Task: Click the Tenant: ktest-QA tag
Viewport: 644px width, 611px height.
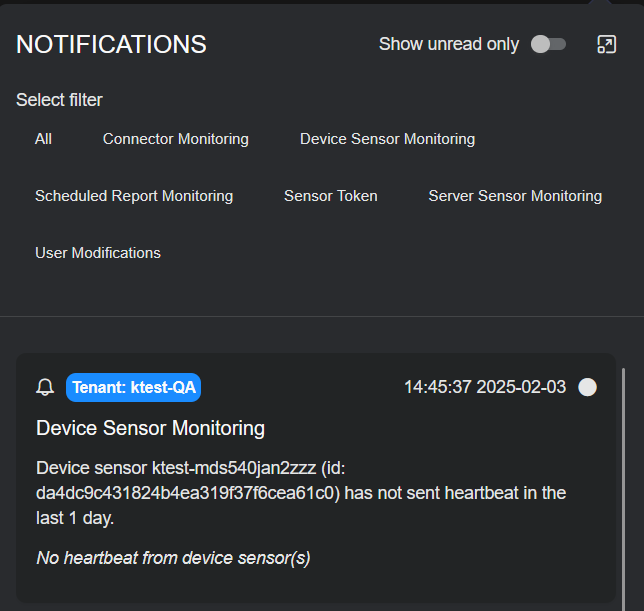Action: point(134,388)
